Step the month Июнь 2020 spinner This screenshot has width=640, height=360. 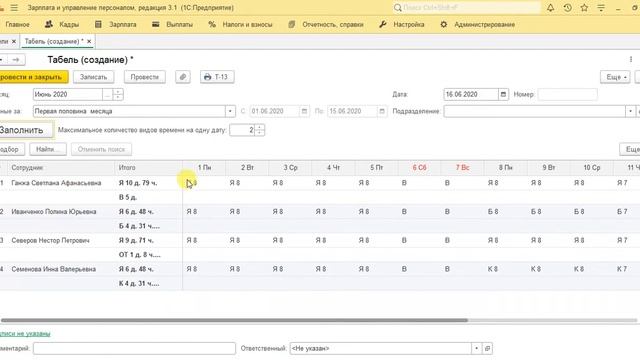[x=118, y=94]
